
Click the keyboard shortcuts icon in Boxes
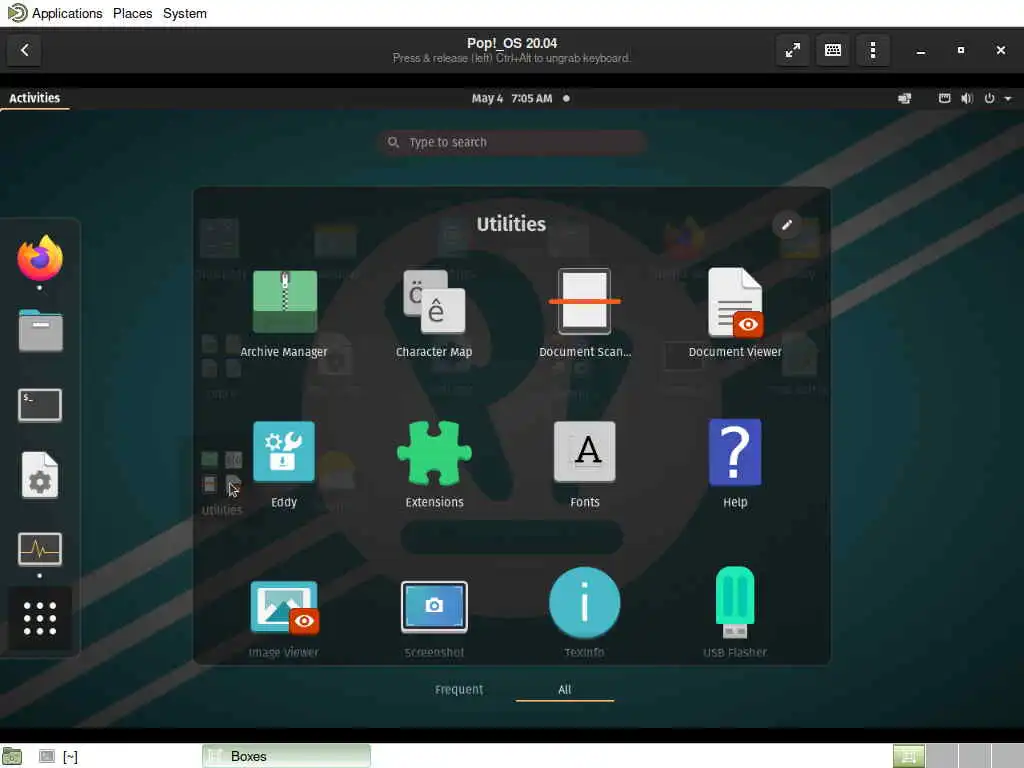click(x=833, y=50)
